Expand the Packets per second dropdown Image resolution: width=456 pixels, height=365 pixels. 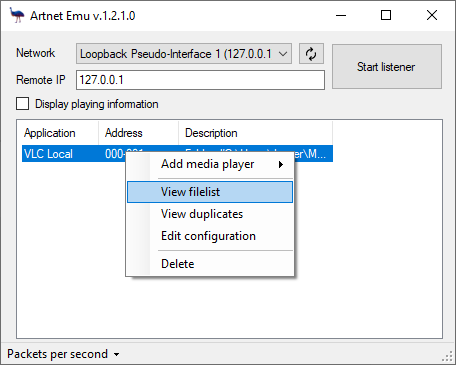tap(63, 354)
